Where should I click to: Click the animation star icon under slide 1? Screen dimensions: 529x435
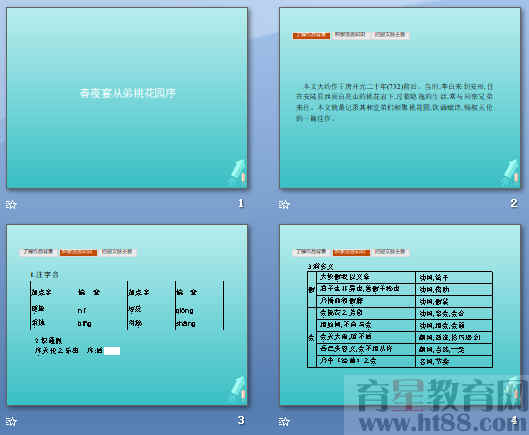pyautogui.click(x=11, y=204)
